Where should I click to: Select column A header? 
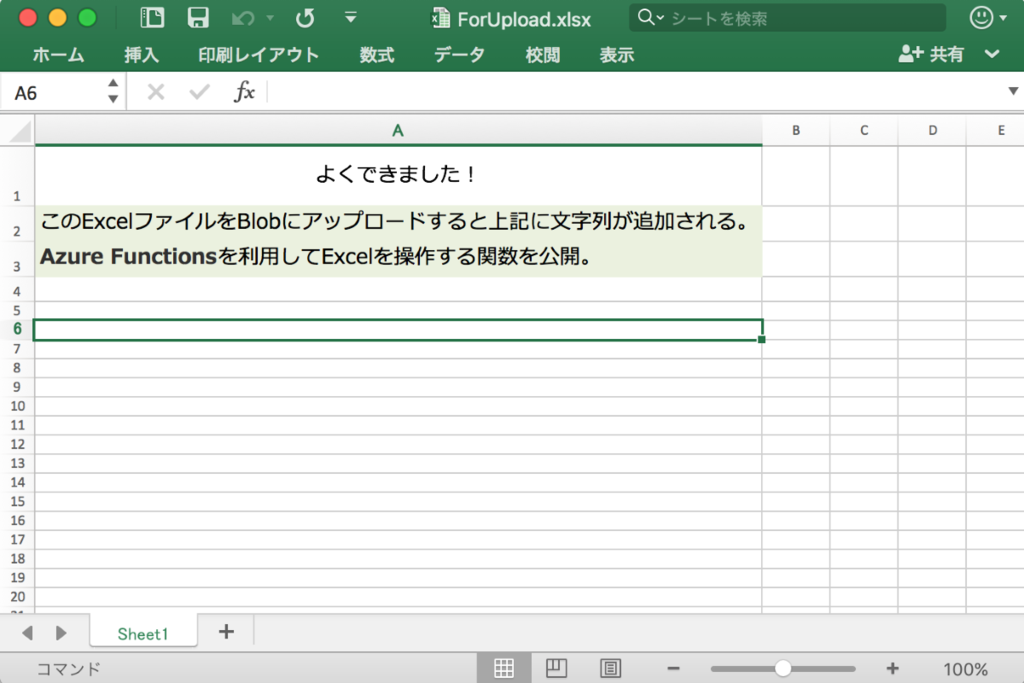tap(398, 131)
